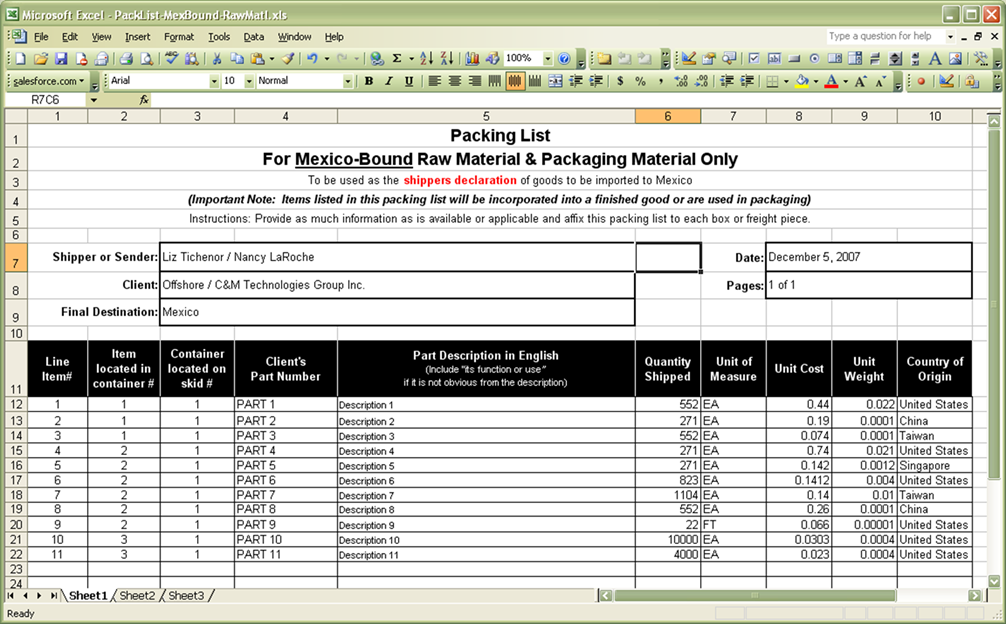The width and height of the screenshot is (1006, 624).
Task: Run the ABC spelling check
Action: [171, 59]
